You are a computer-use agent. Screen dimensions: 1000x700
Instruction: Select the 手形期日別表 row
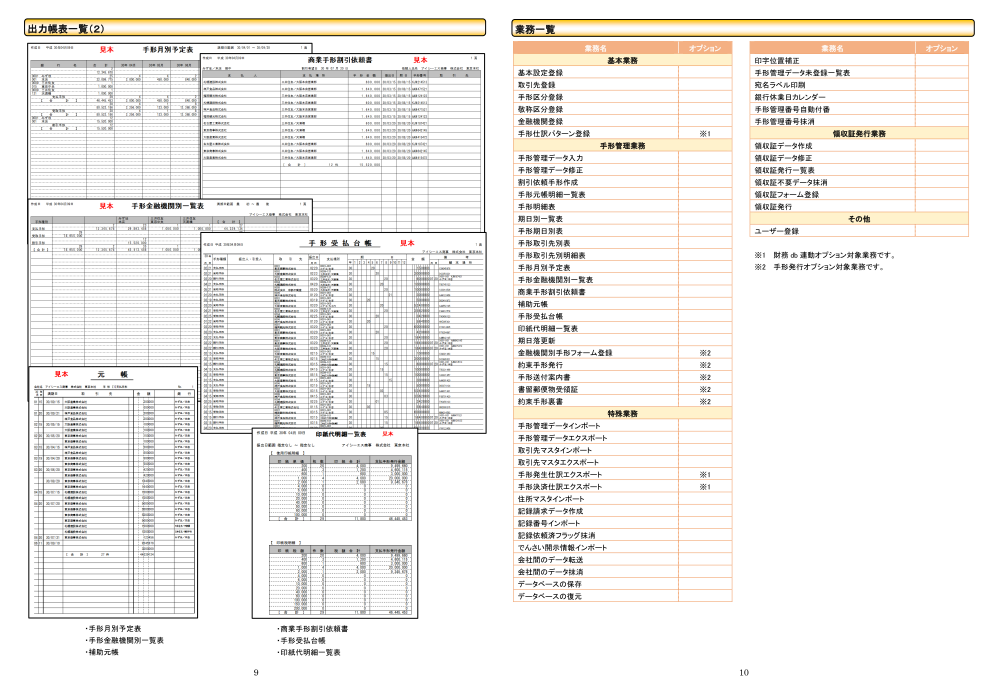click(x=622, y=231)
